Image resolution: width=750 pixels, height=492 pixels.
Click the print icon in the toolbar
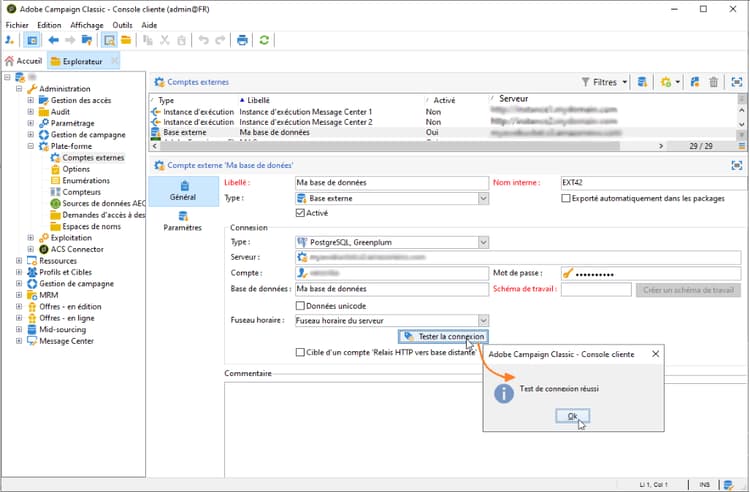242,40
